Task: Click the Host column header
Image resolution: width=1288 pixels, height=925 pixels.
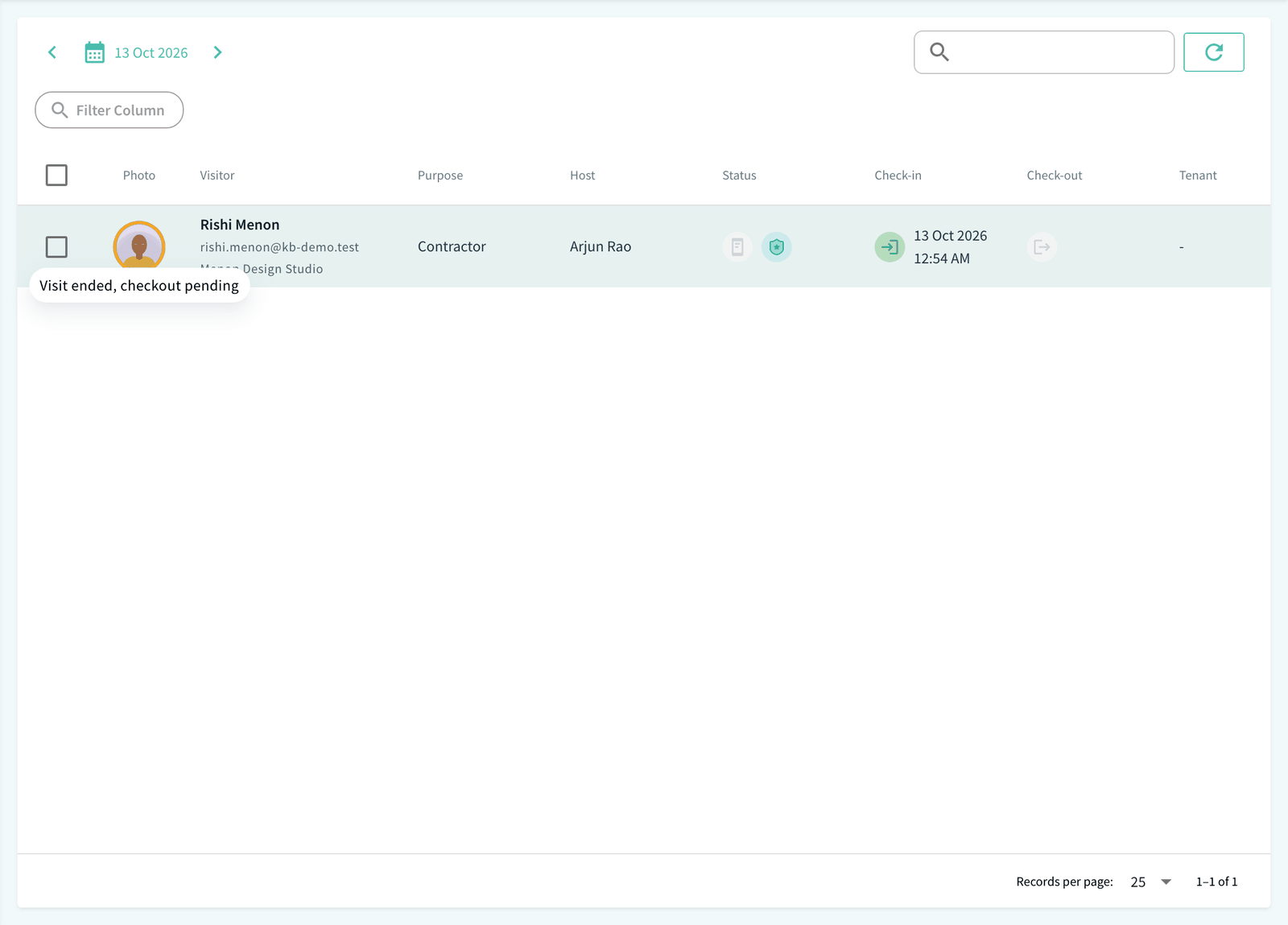Action: click(583, 176)
